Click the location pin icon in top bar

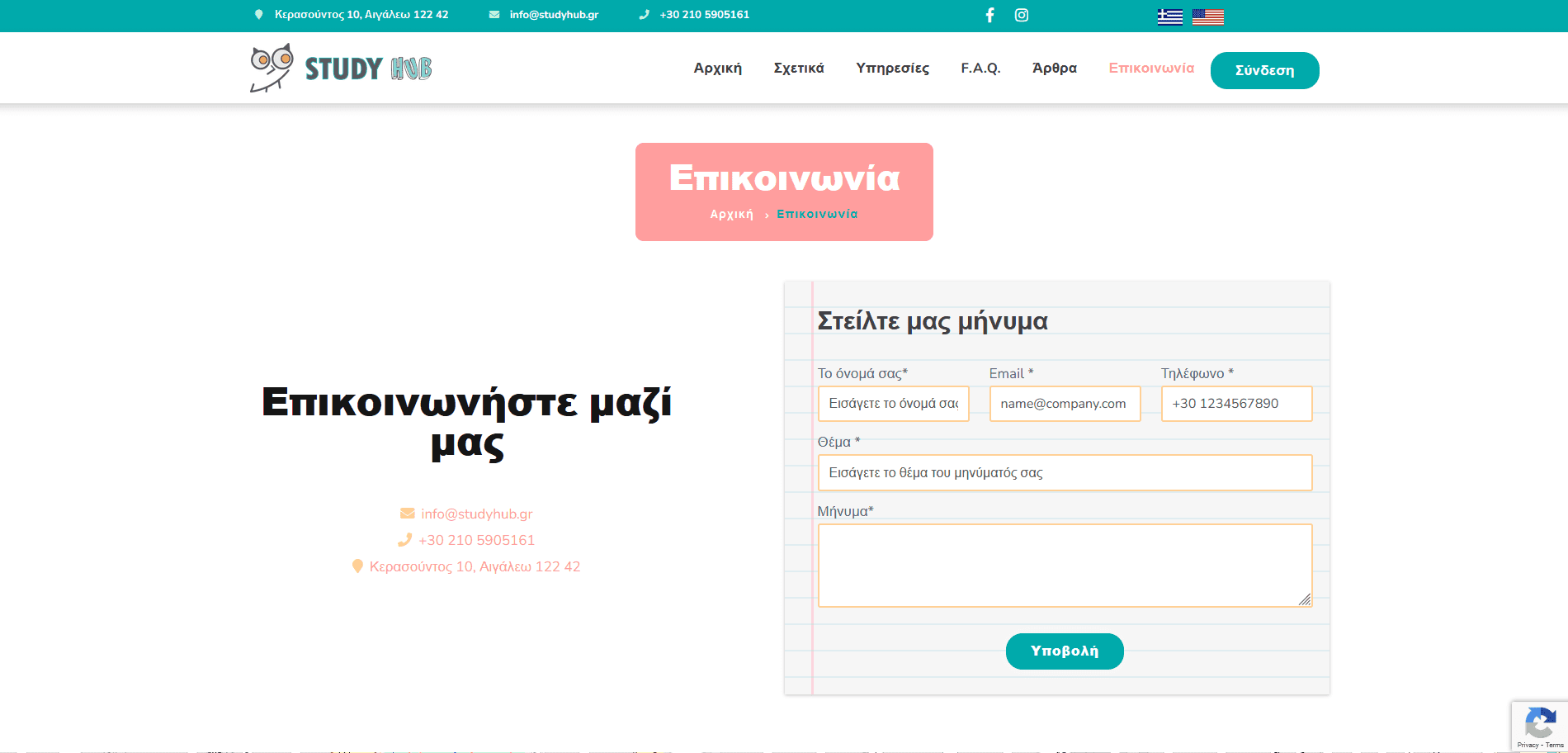coord(259,15)
